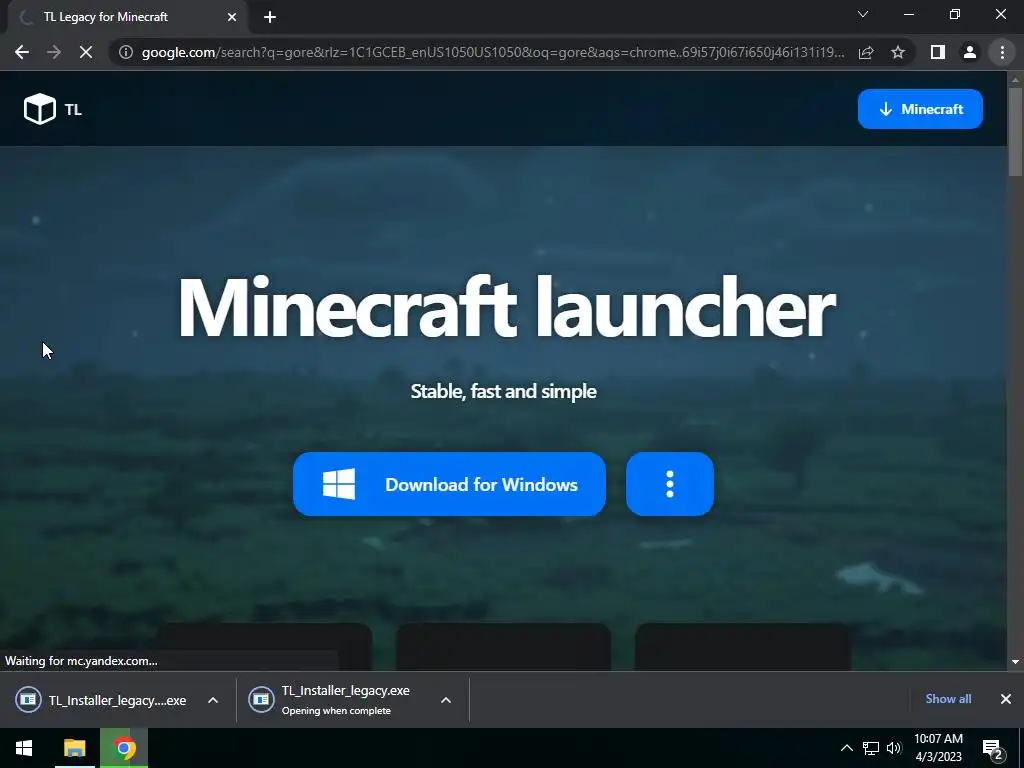The height and width of the screenshot is (768, 1024).
Task: Click the page vertical scrollbar thumb
Action: (x=1015, y=131)
